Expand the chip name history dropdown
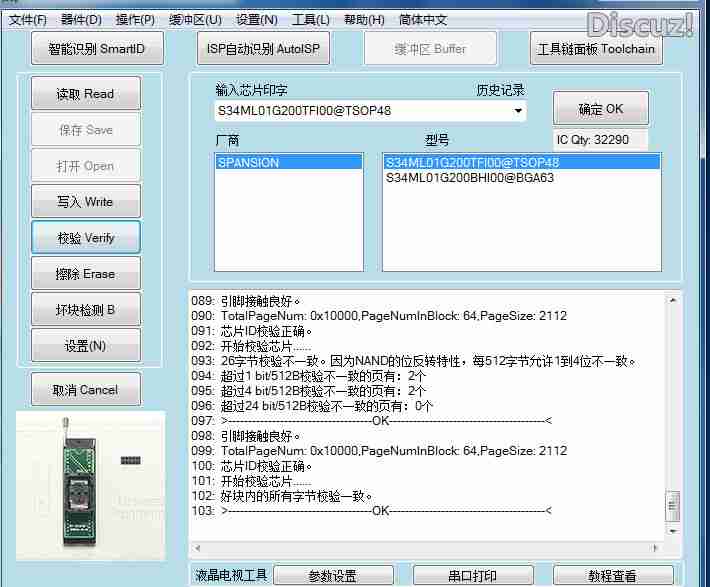Viewport: 710px width, 587px height. pyautogui.click(x=519, y=111)
